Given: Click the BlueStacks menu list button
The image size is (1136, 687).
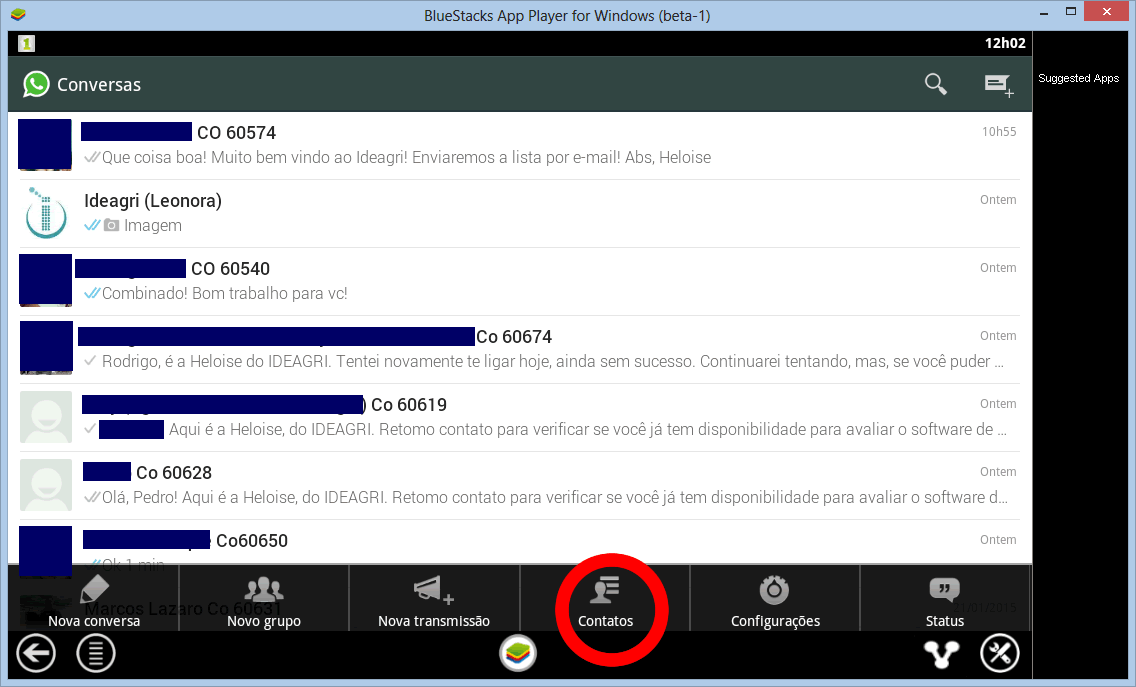Looking at the screenshot, I should click(x=96, y=654).
